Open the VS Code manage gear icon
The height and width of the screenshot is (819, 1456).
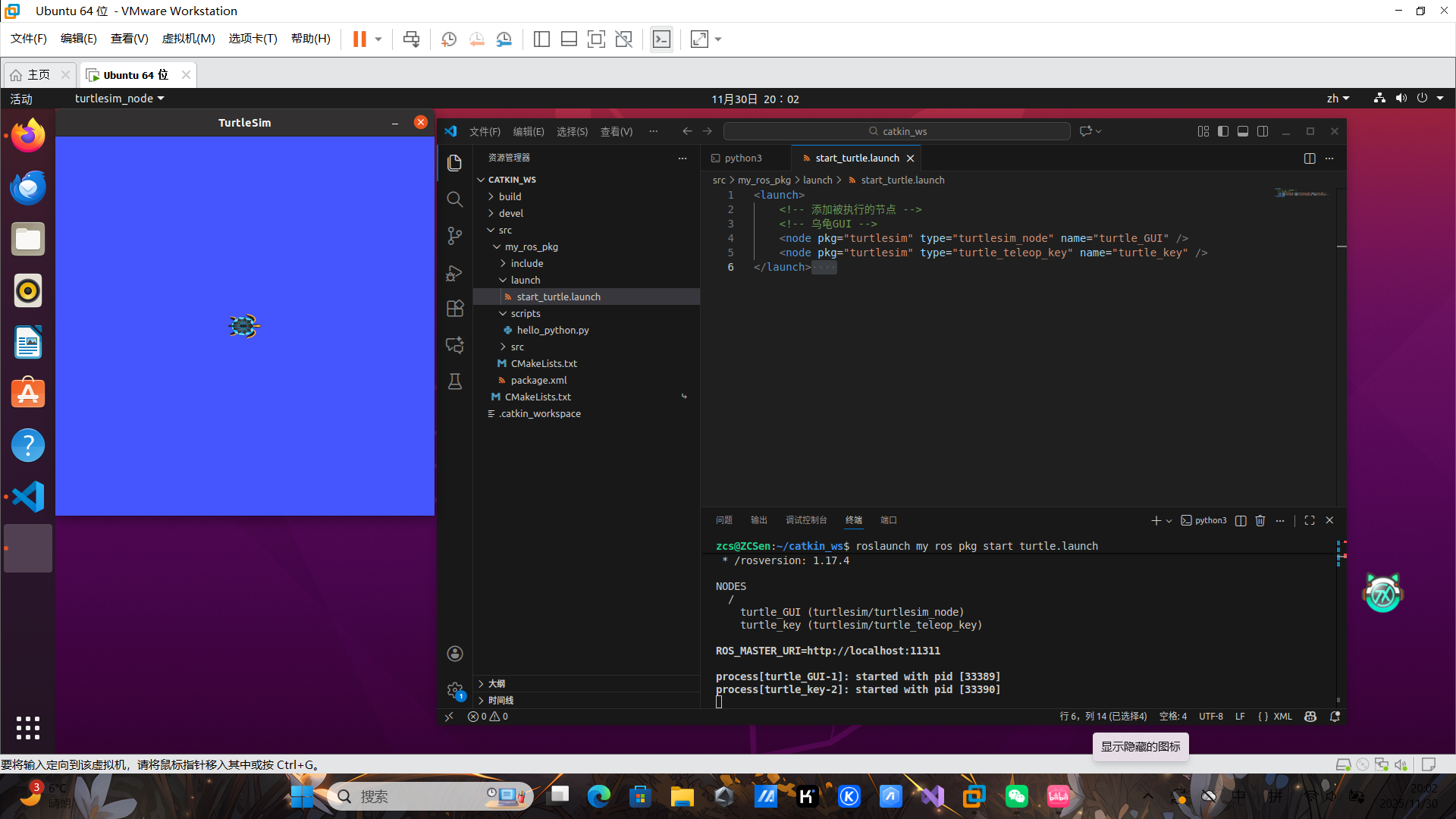pos(454,690)
